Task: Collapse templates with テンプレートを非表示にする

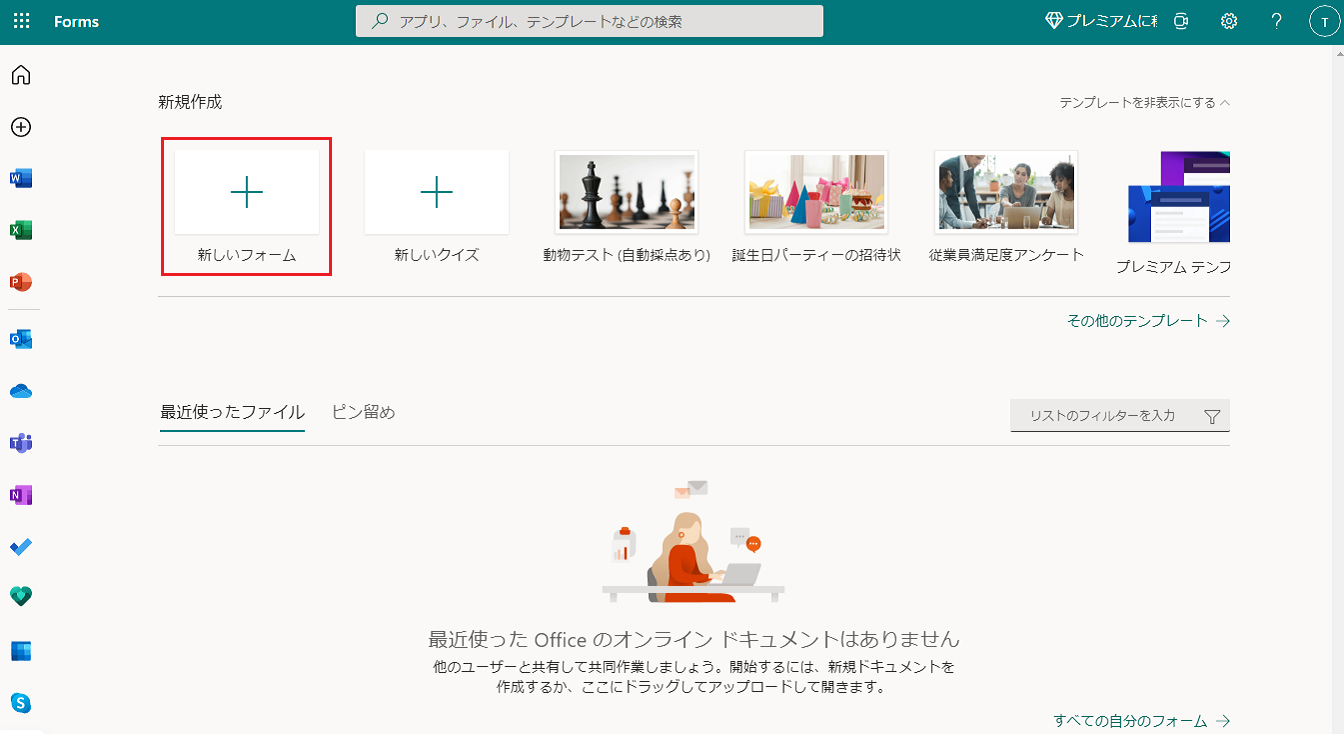Action: [1143, 101]
